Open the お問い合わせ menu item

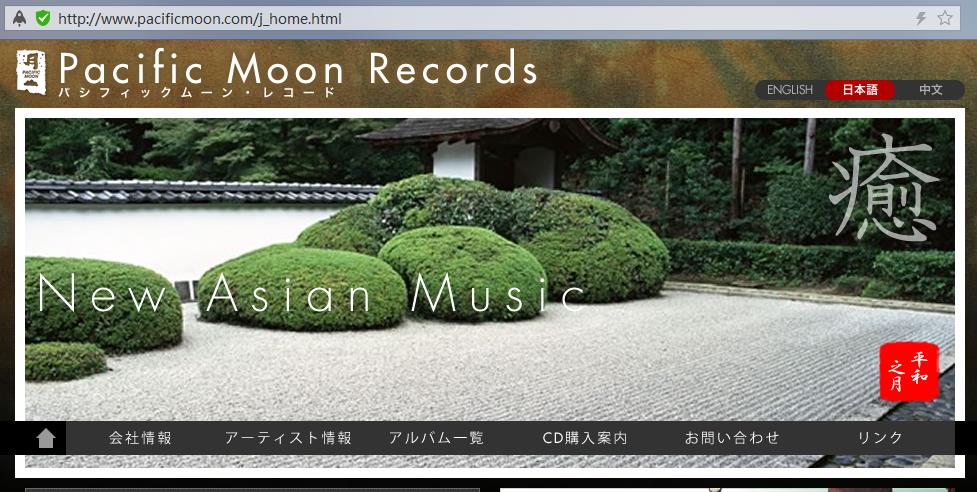pyautogui.click(x=732, y=438)
